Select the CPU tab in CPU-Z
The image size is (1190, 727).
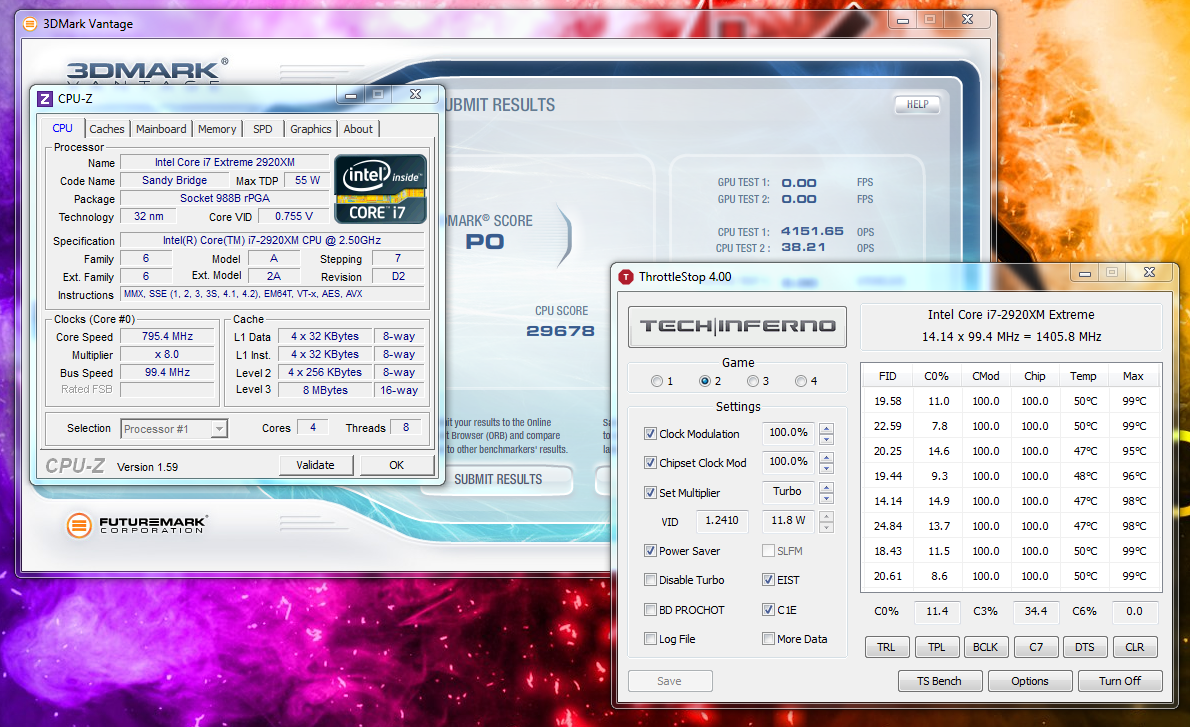62,128
